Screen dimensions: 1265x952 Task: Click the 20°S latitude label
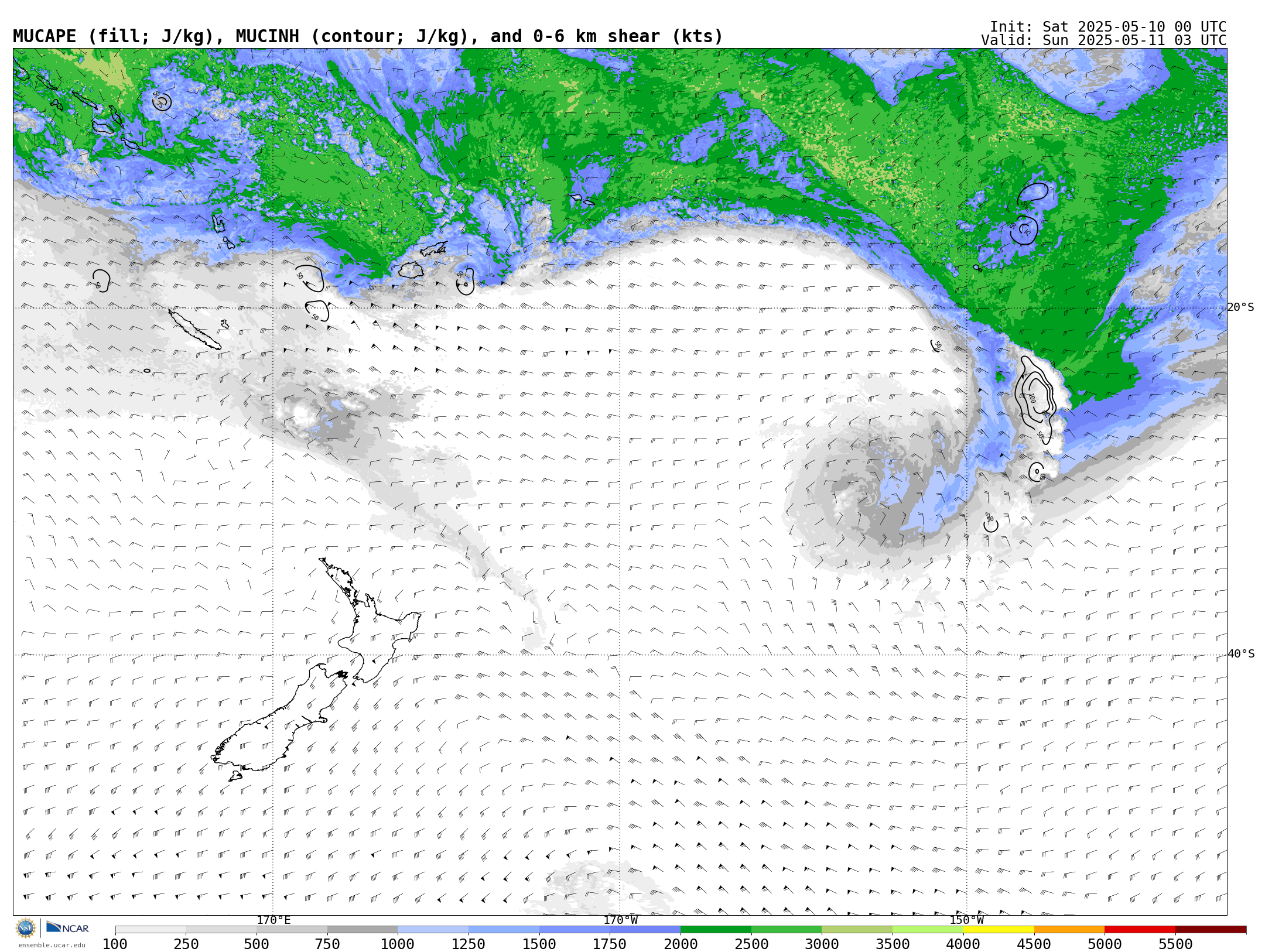[x=1241, y=307]
